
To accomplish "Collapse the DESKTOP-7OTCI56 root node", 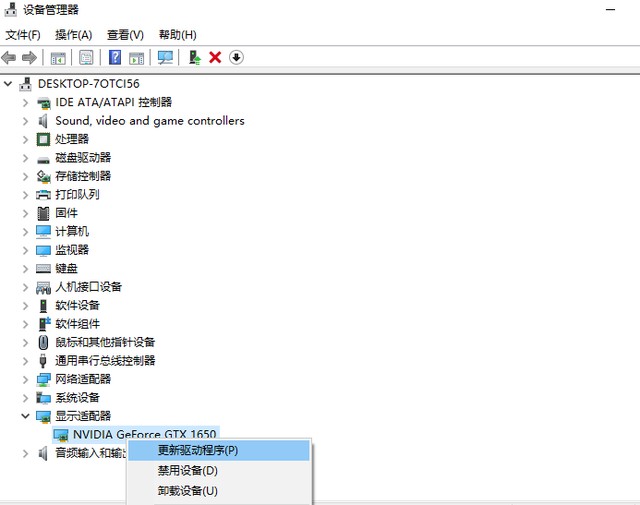I will tap(9, 84).
